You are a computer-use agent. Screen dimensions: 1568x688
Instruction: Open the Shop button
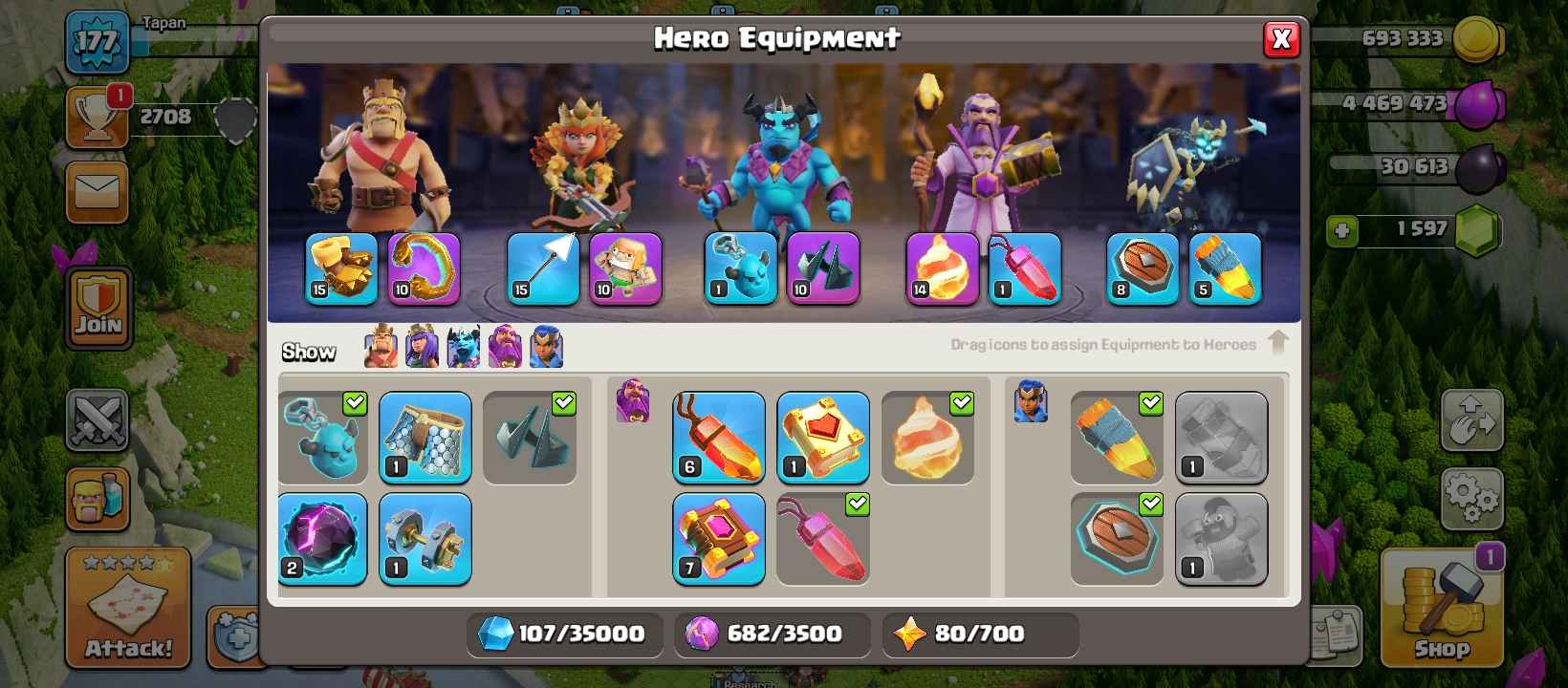tap(1442, 608)
